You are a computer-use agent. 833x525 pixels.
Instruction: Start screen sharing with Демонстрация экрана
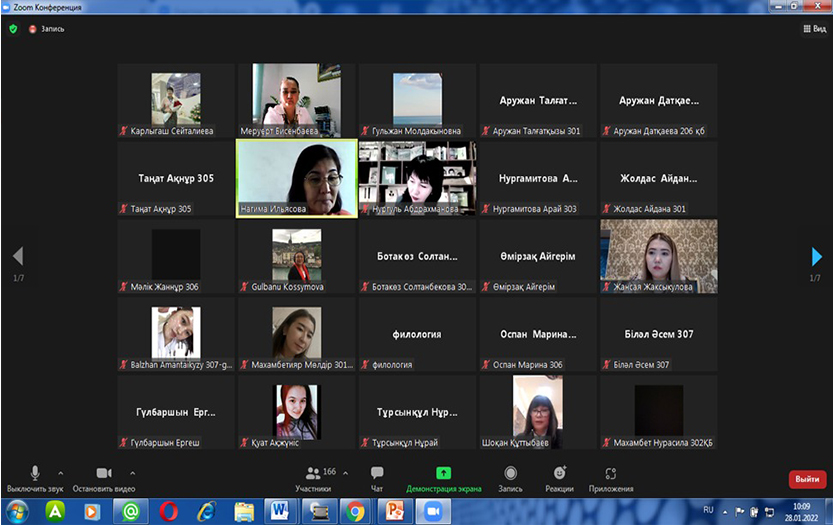coord(443,476)
